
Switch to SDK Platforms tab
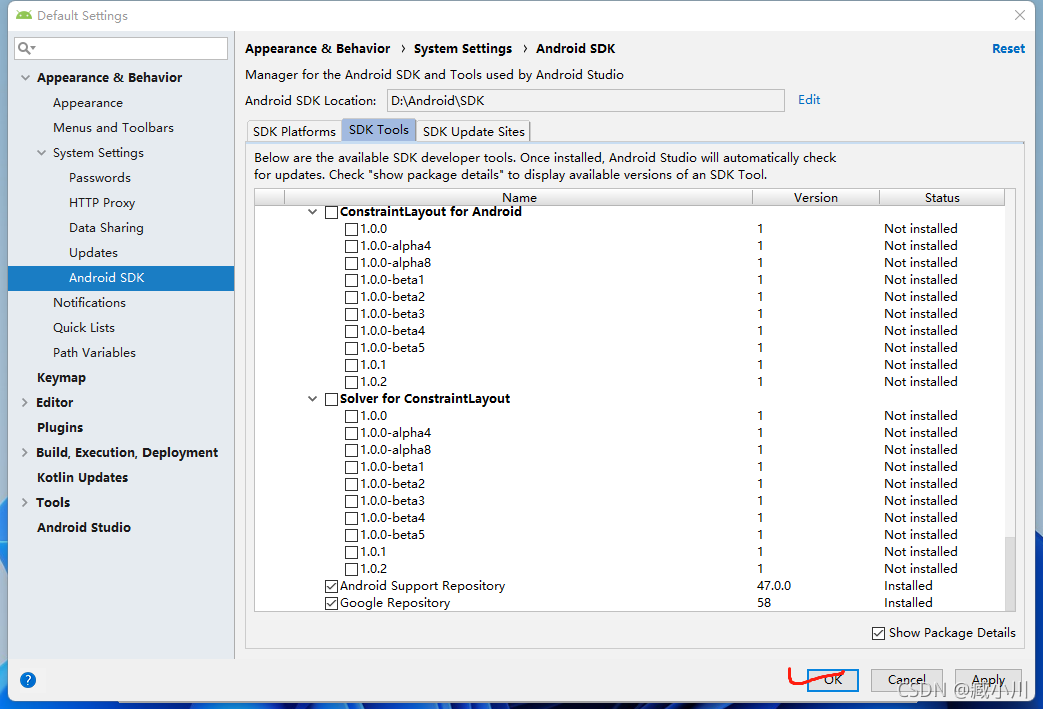coord(294,131)
